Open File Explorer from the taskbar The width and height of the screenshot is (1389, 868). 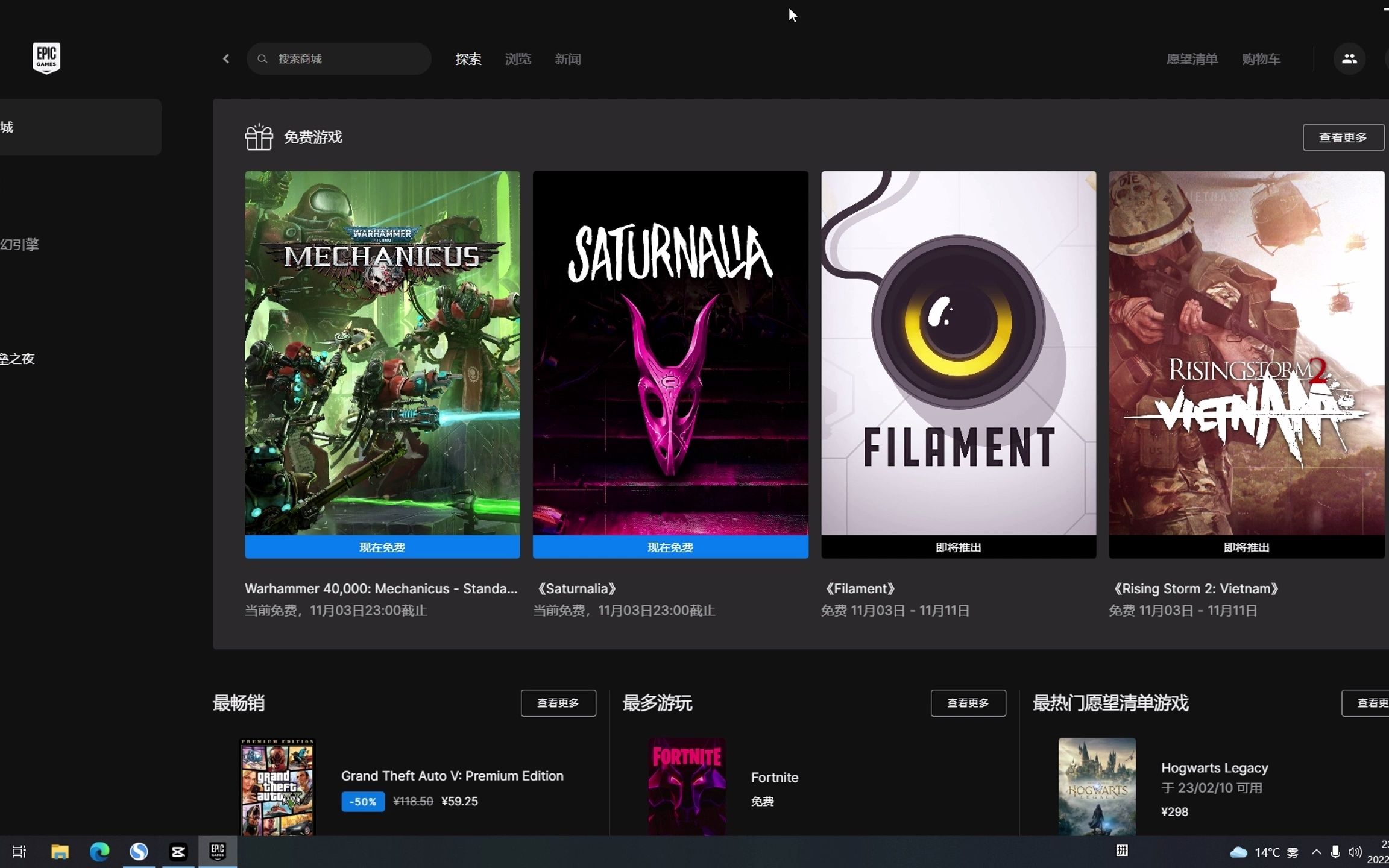point(60,852)
